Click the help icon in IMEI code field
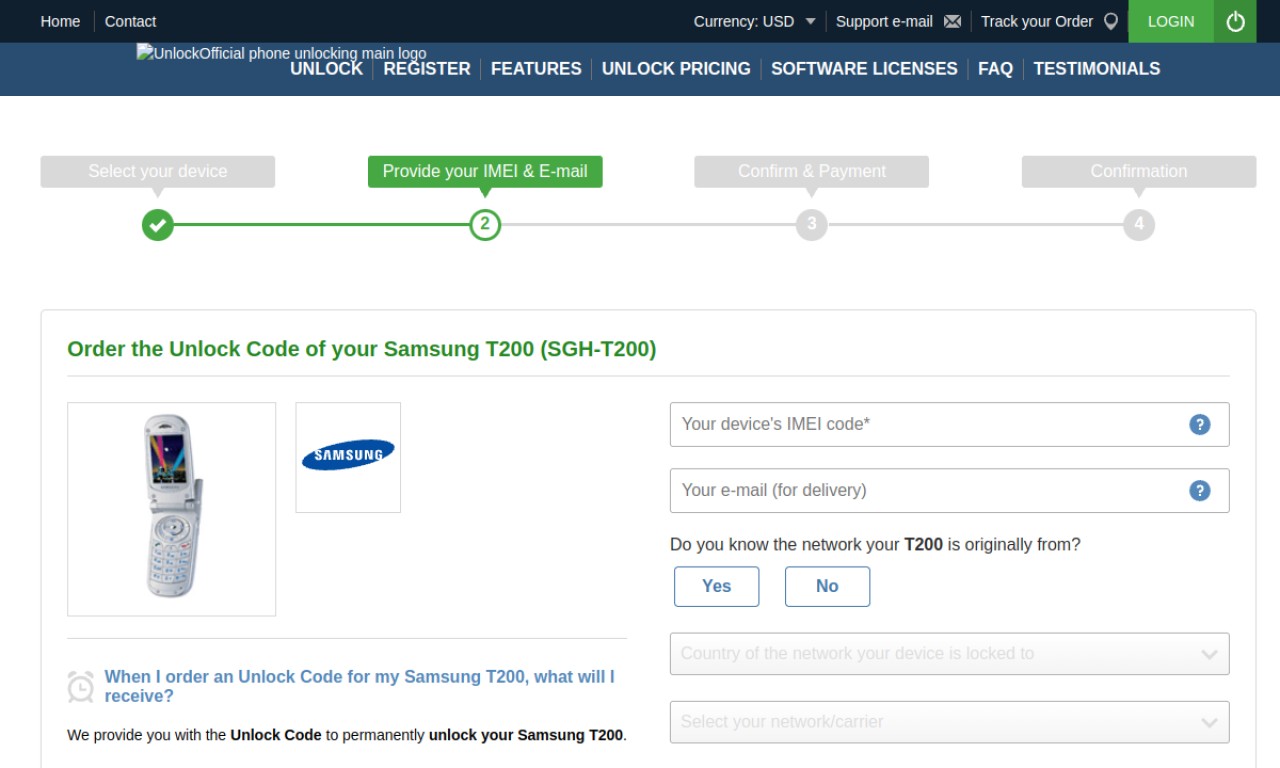The image size is (1280, 768). [x=1200, y=424]
